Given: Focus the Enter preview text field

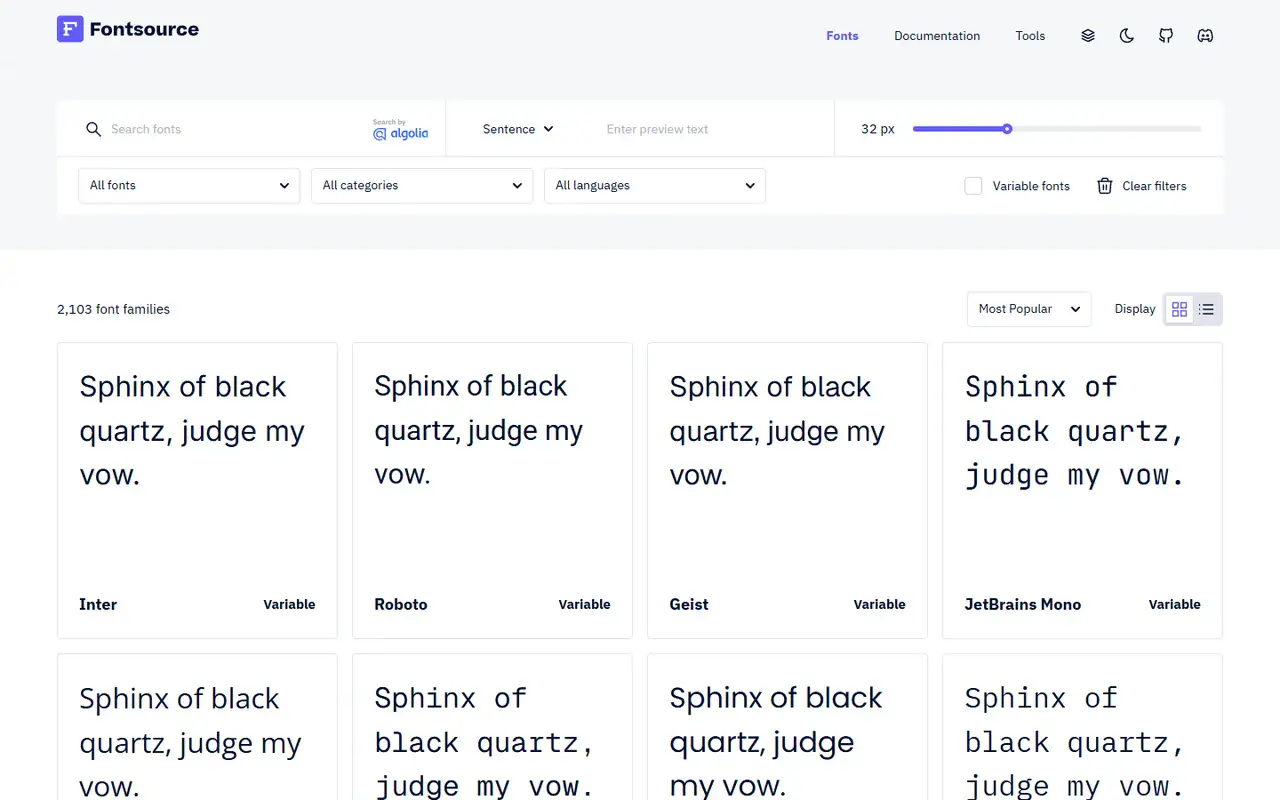Looking at the screenshot, I should click(710, 129).
